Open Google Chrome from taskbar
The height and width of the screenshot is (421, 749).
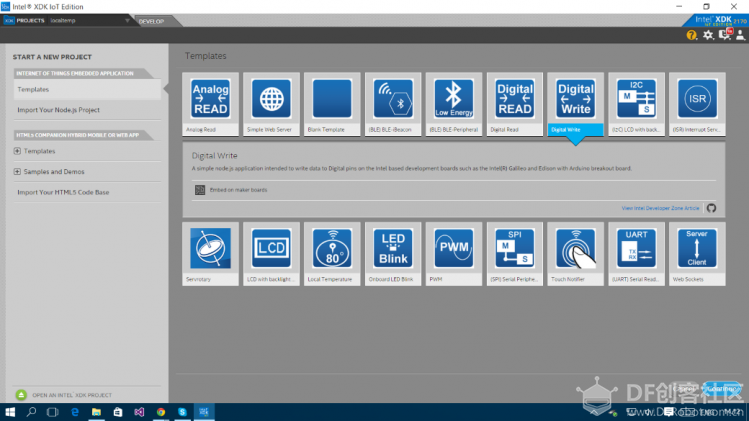pos(161,412)
